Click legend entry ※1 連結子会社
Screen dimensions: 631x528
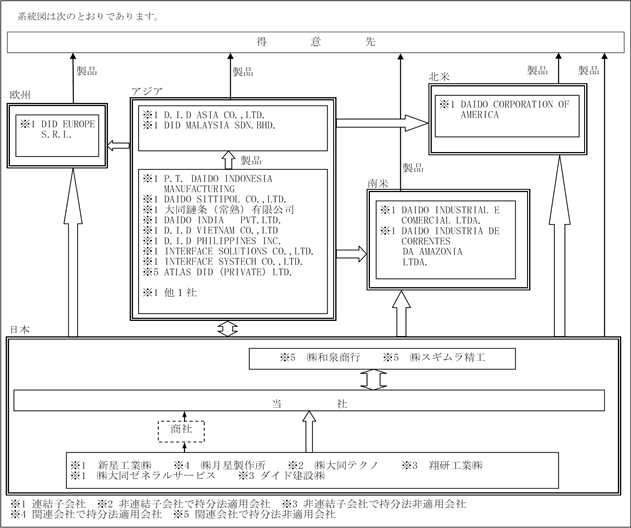coord(48,503)
